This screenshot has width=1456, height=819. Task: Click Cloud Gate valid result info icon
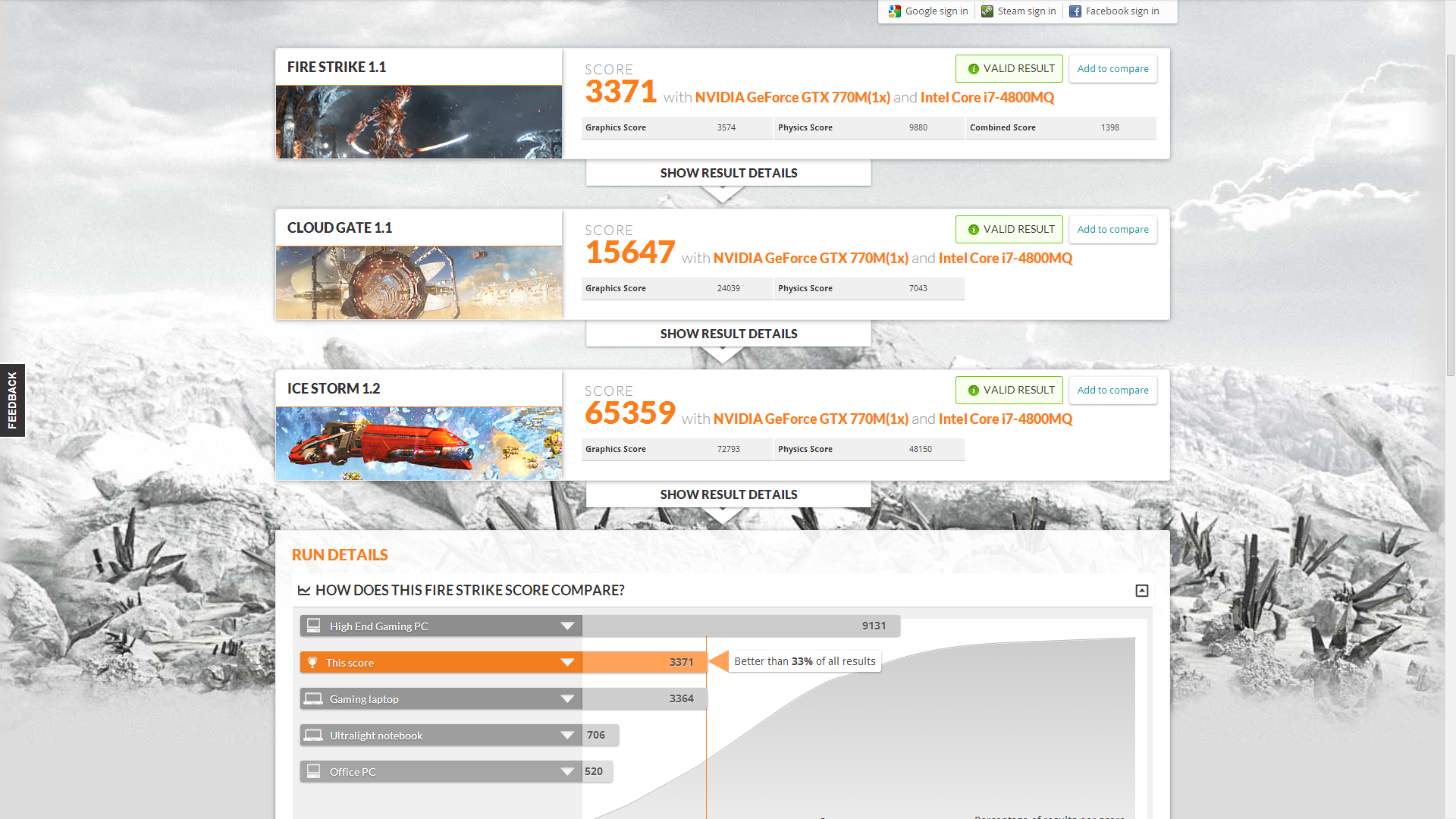click(974, 230)
